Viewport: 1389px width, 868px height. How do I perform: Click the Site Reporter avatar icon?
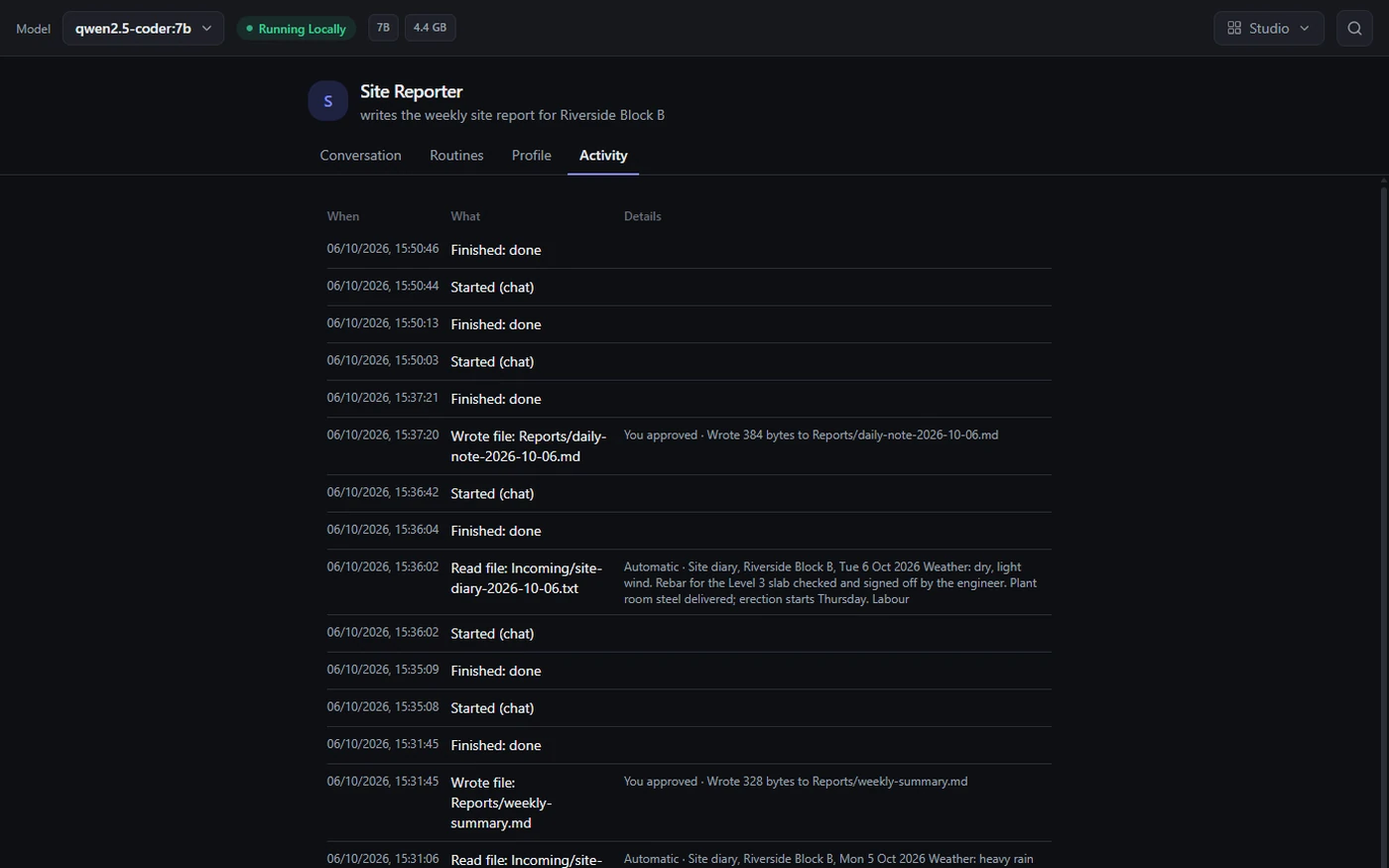(327, 101)
